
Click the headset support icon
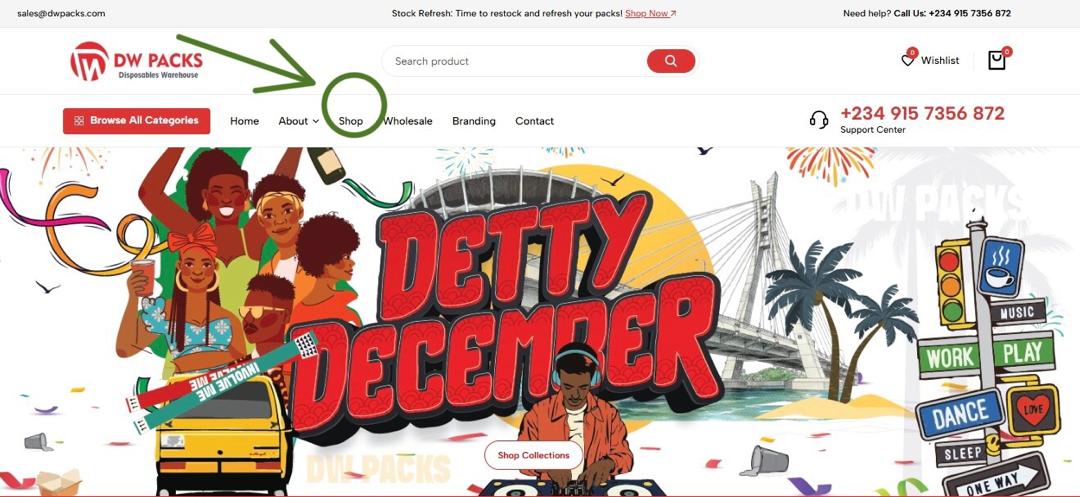tap(819, 120)
